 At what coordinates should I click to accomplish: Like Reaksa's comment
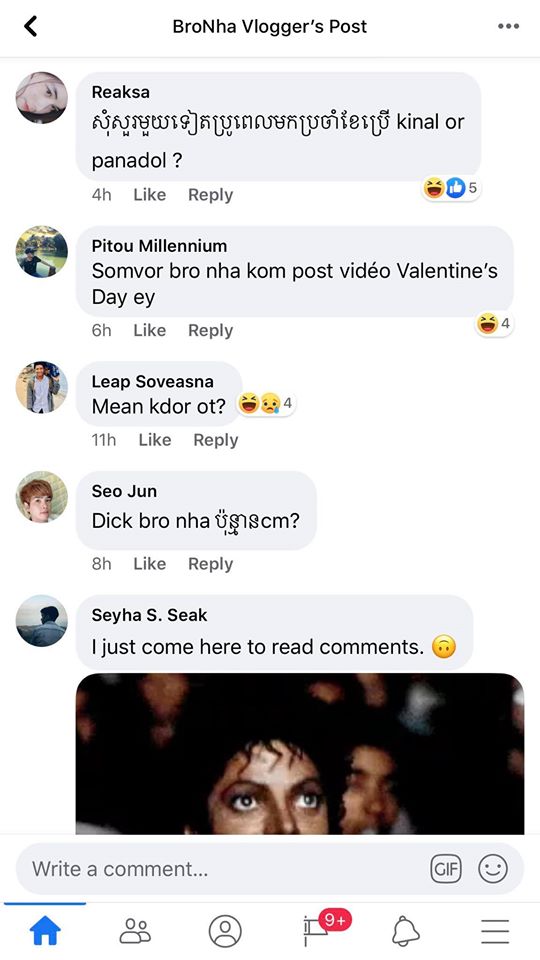pyautogui.click(x=149, y=195)
